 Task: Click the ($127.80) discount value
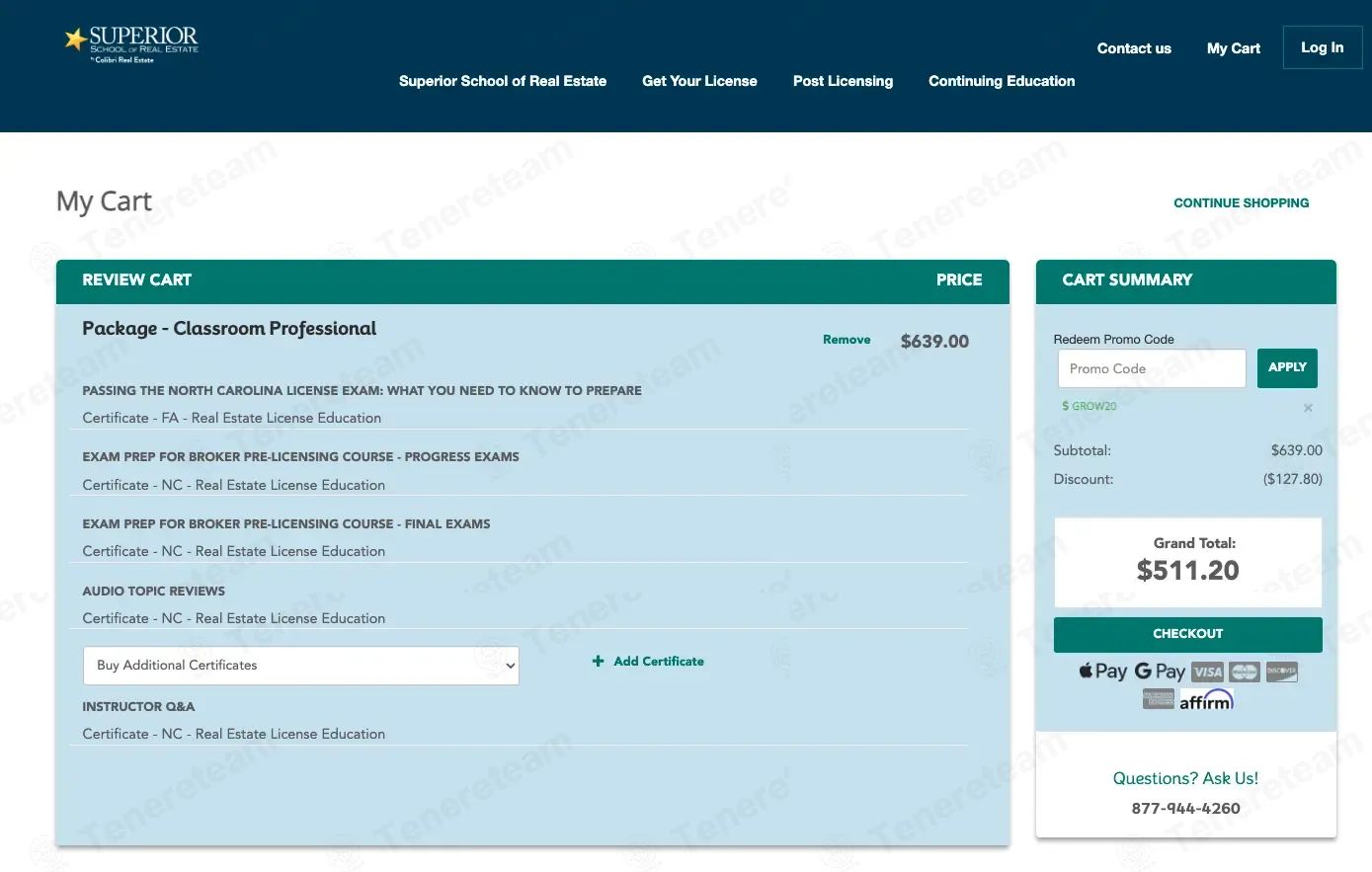(1292, 479)
